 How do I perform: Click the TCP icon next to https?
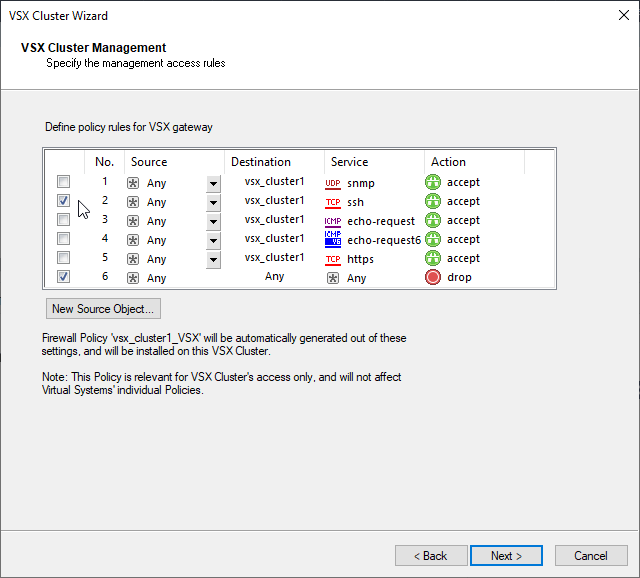coord(333,260)
